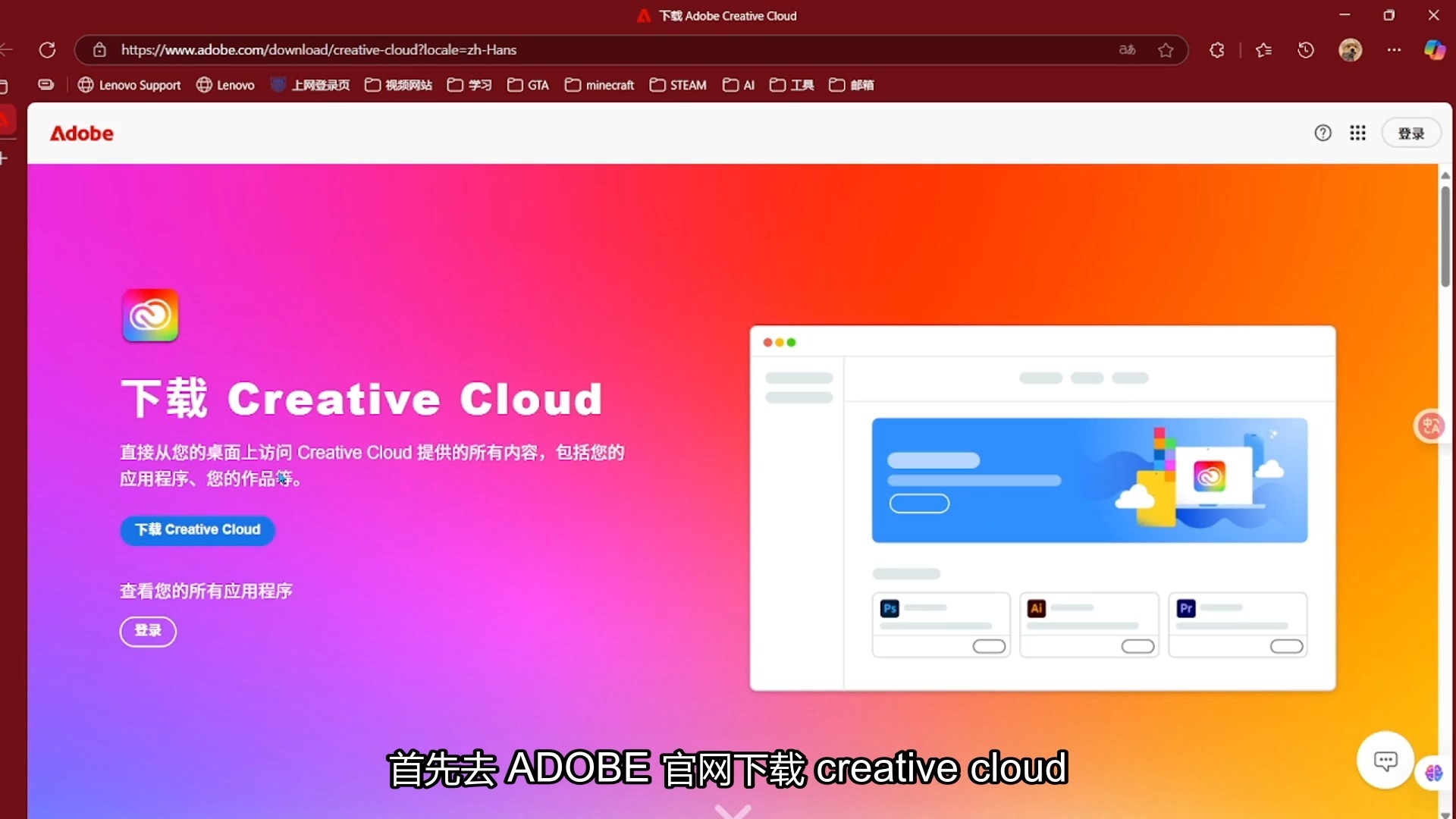This screenshot has height=819, width=1456.
Task: Click the tab actions icon left of bookmarks
Action: (45, 85)
